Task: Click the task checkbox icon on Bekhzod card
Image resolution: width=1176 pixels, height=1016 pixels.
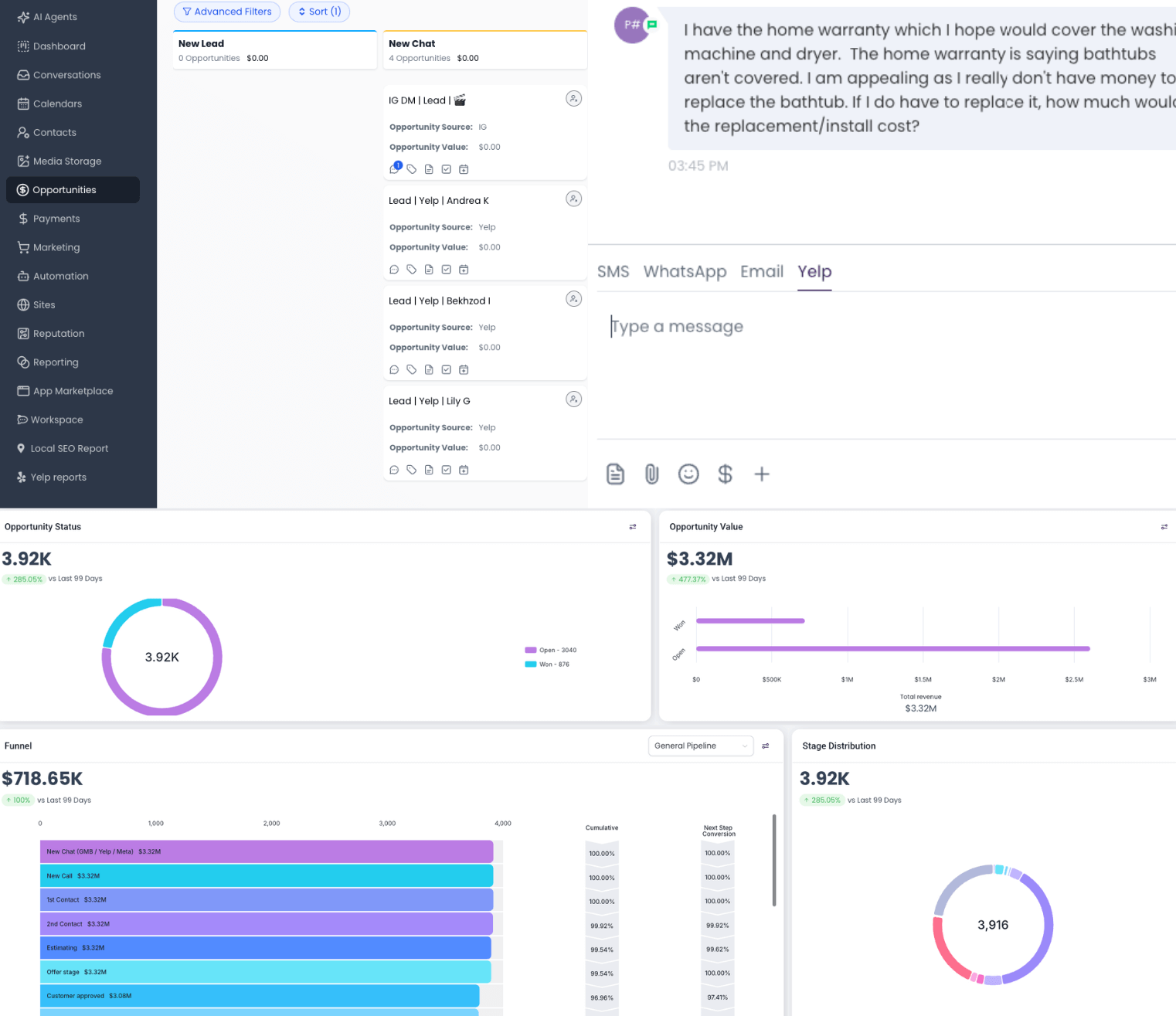Action: coord(446,370)
